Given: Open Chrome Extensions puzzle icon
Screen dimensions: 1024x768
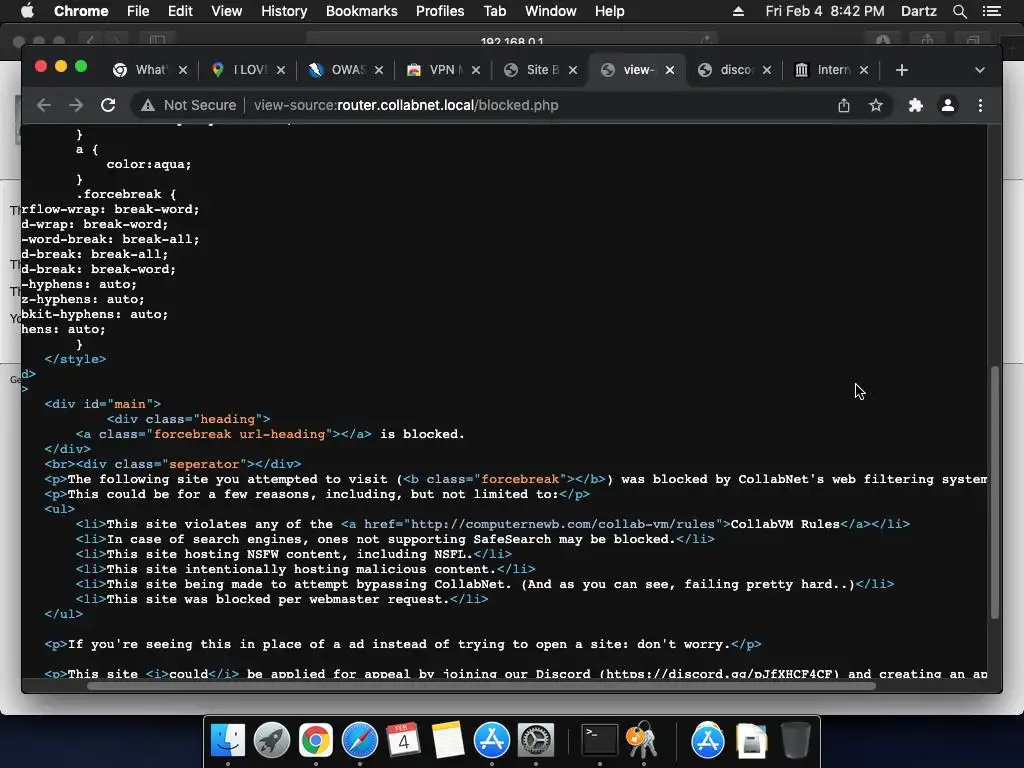Looking at the screenshot, I should [x=916, y=105].
